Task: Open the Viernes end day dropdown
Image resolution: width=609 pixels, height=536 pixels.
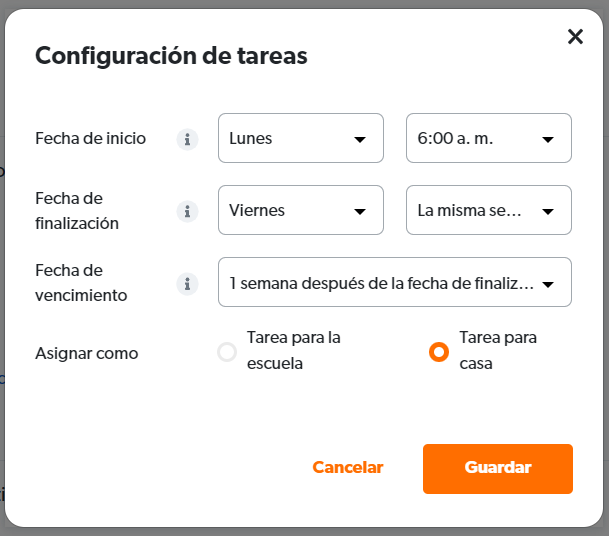Action: [x=301, y=210]
